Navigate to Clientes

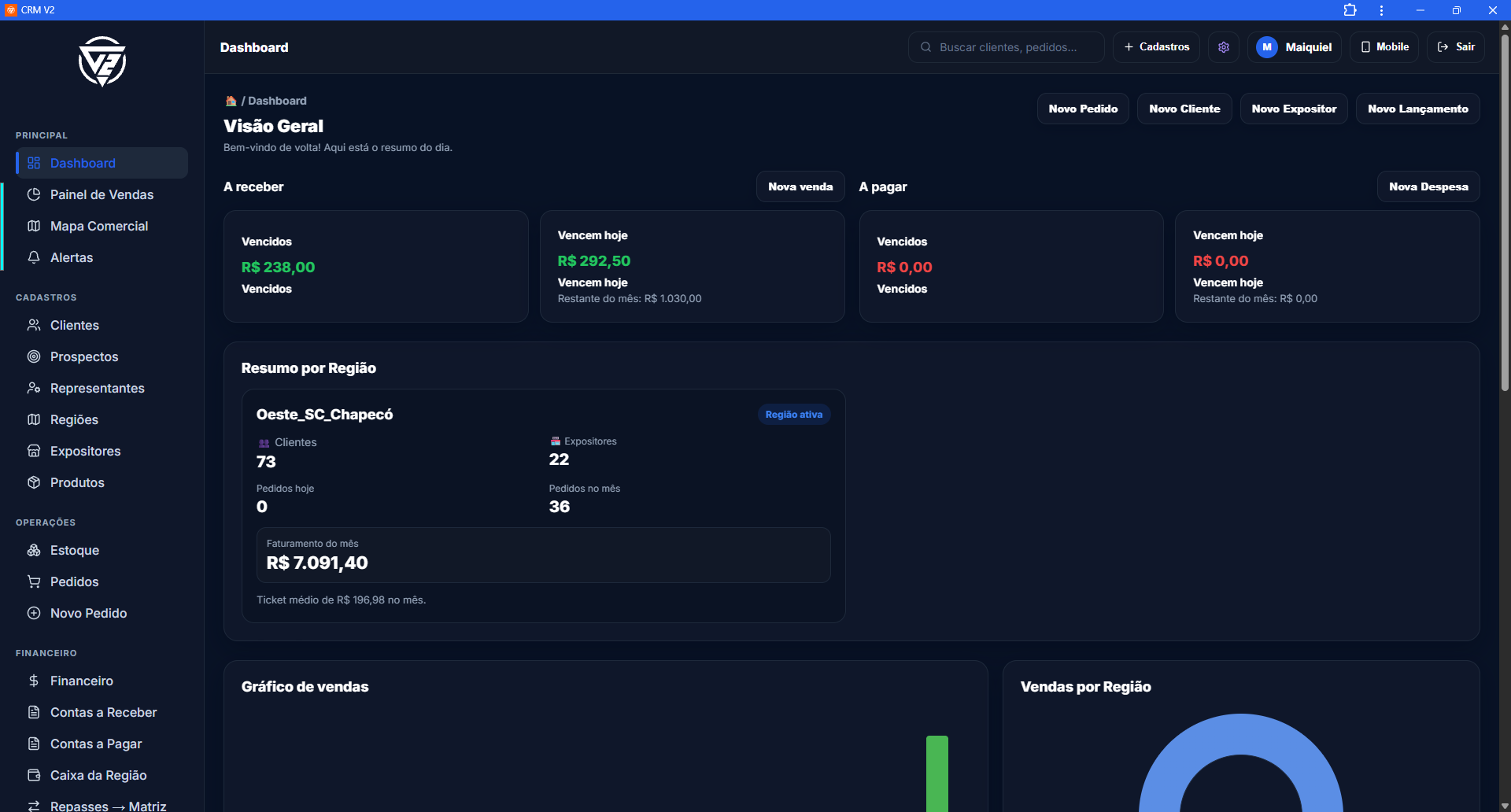coord(102,325)
